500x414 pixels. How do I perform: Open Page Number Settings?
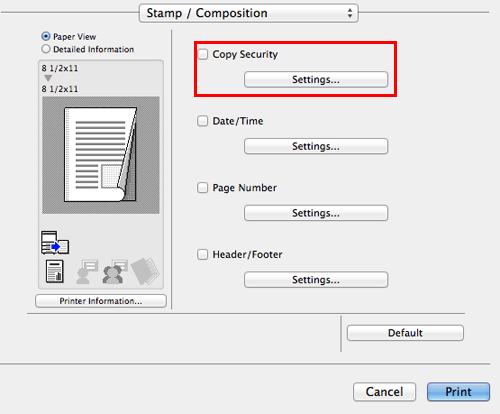click(316, 213)
